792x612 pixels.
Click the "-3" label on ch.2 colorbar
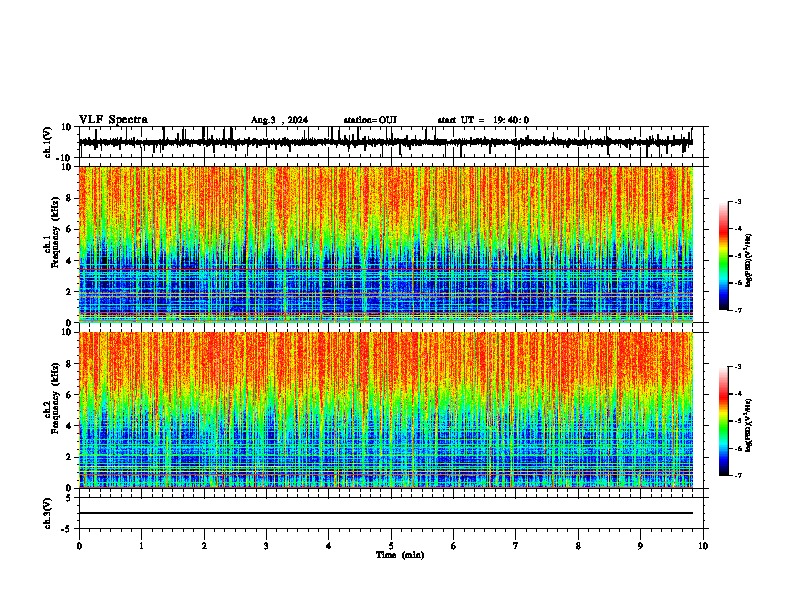coord(737,367)
